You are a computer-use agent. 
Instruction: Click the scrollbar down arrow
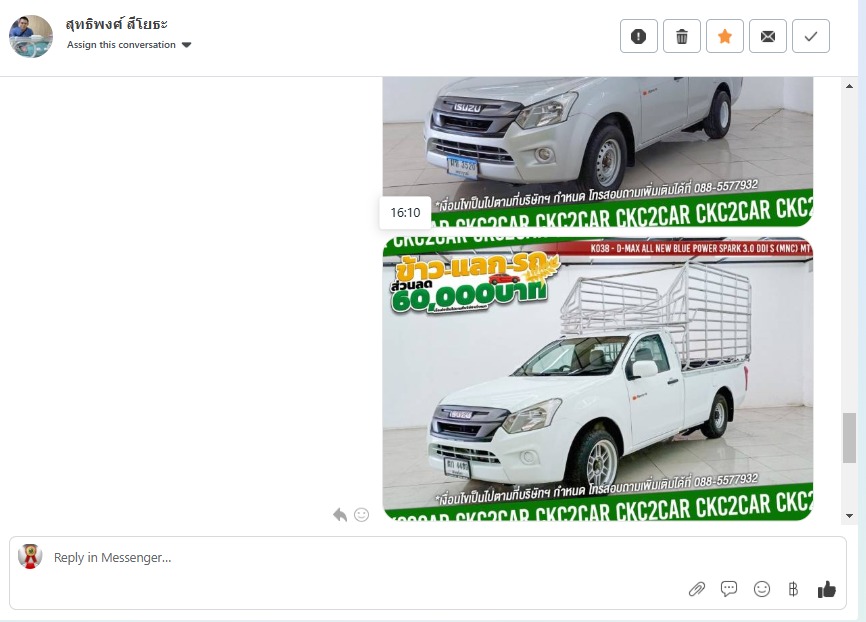point(849,516)
